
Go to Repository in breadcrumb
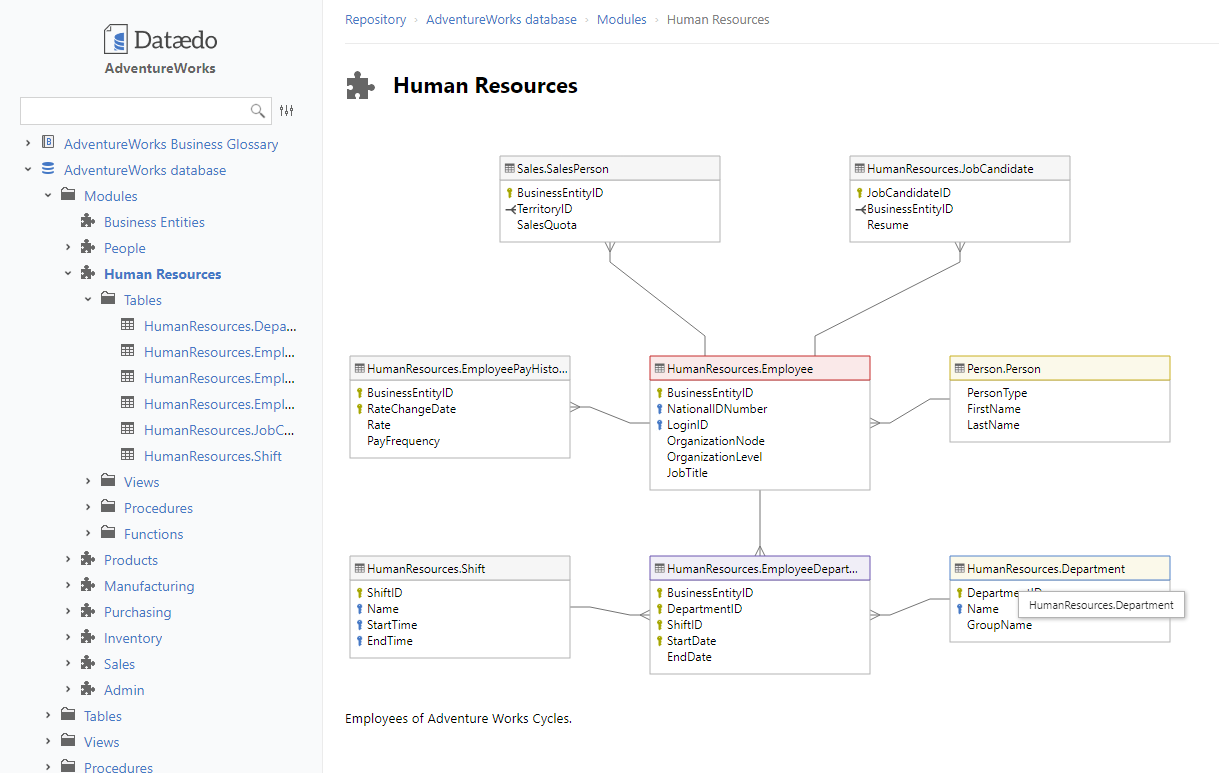[x=375, y=19]
